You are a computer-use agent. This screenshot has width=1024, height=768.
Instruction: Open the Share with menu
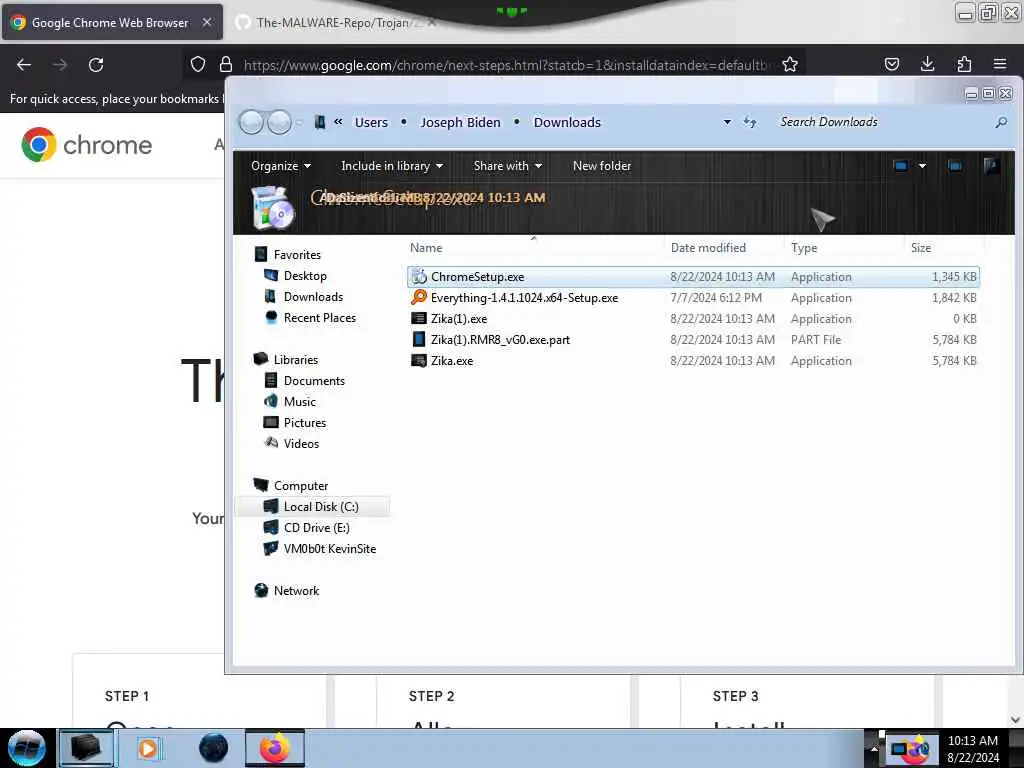(x=508, y=166)
